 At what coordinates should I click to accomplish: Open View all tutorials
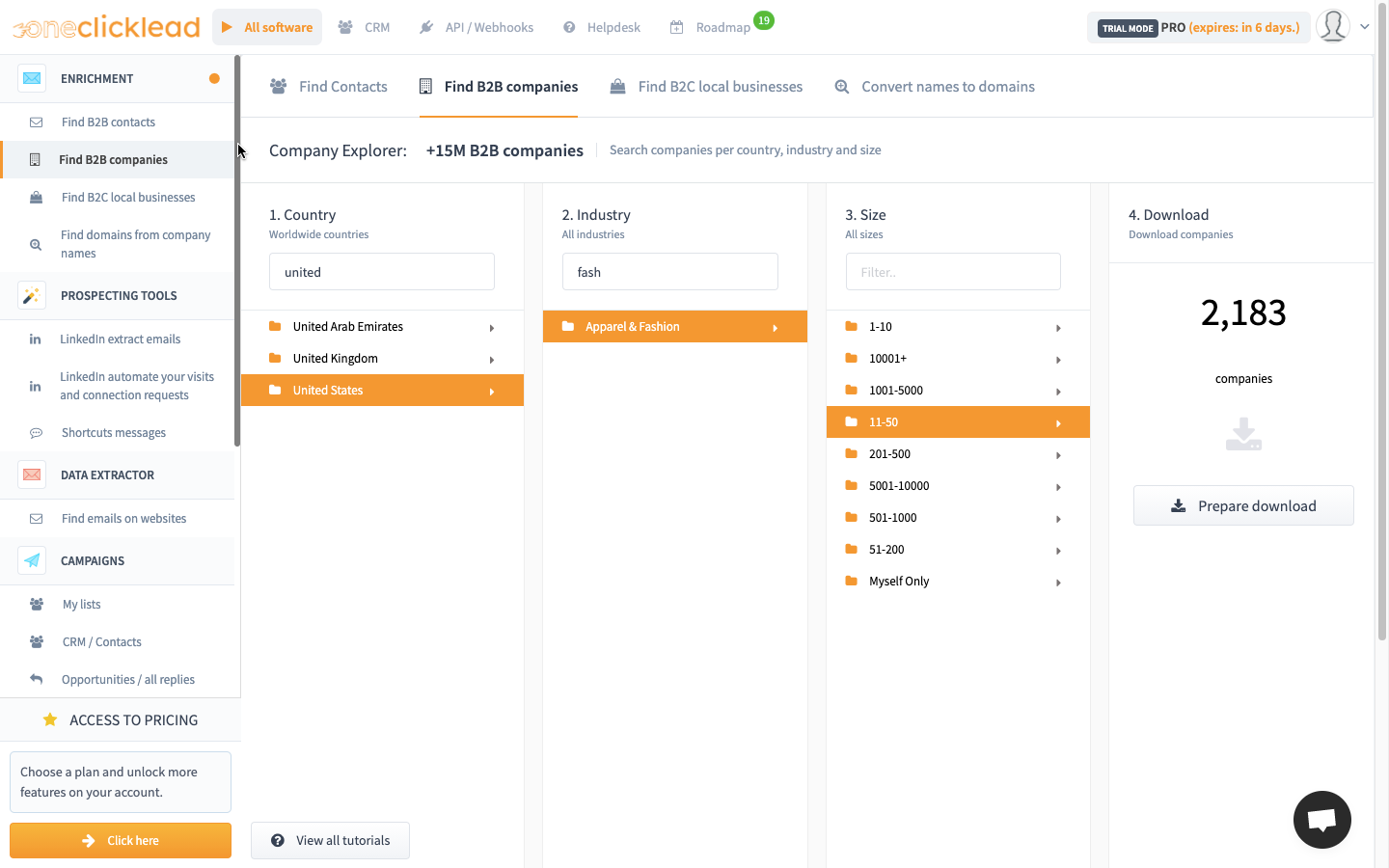[330, 840]
